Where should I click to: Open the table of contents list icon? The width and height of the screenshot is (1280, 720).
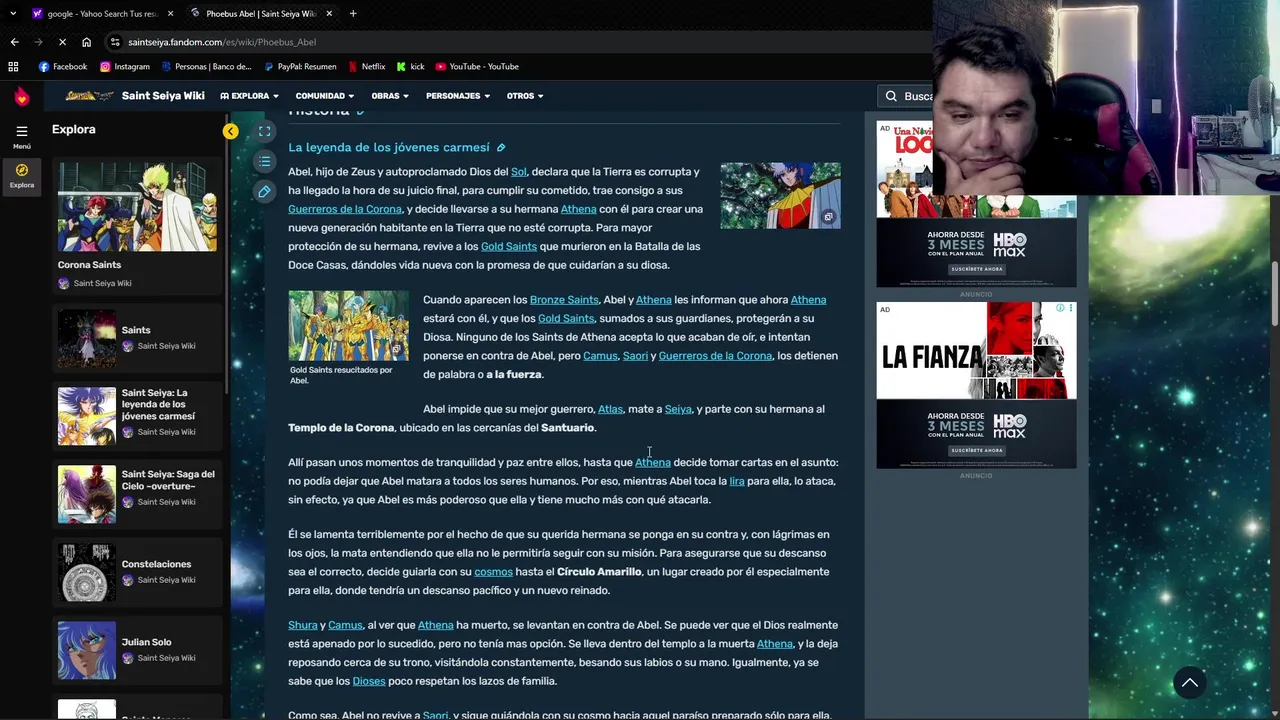tap(264, 161)
